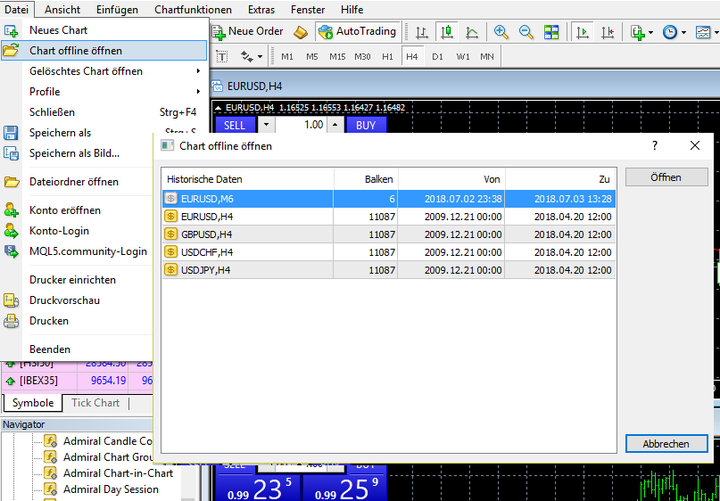Select the line chart icon

coord(471,32)
